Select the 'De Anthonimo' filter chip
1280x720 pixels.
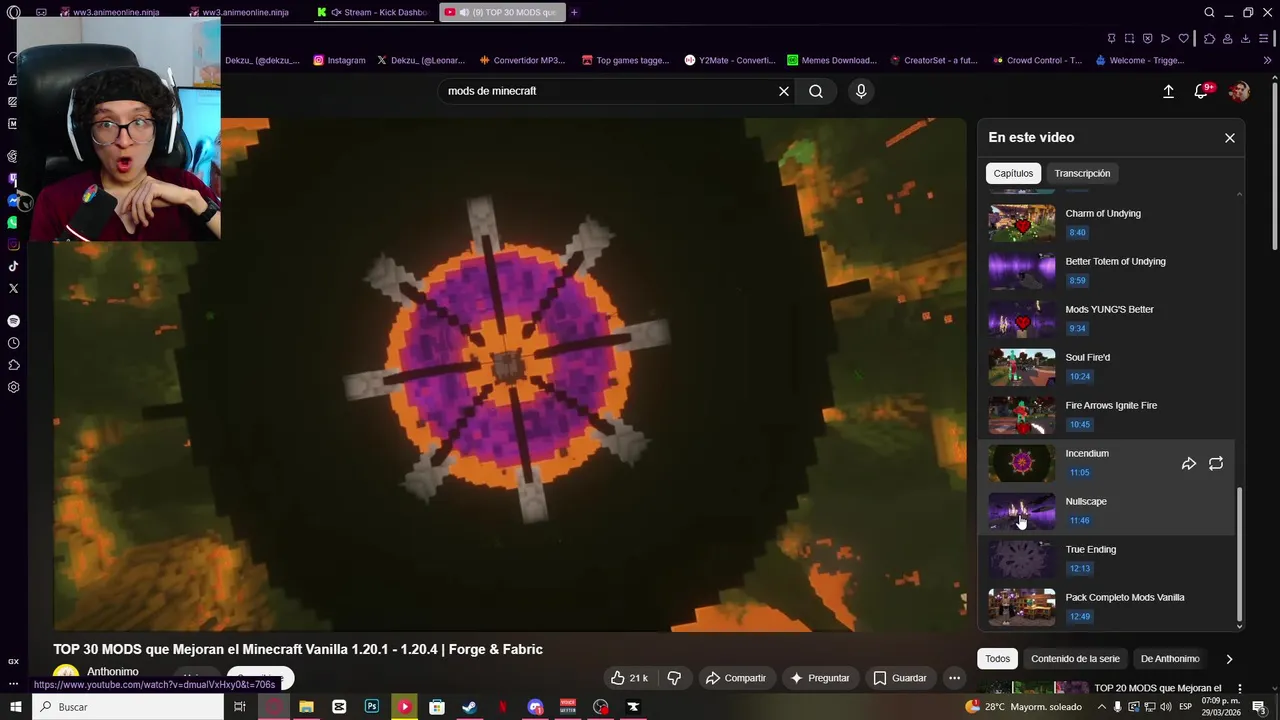1170,659
